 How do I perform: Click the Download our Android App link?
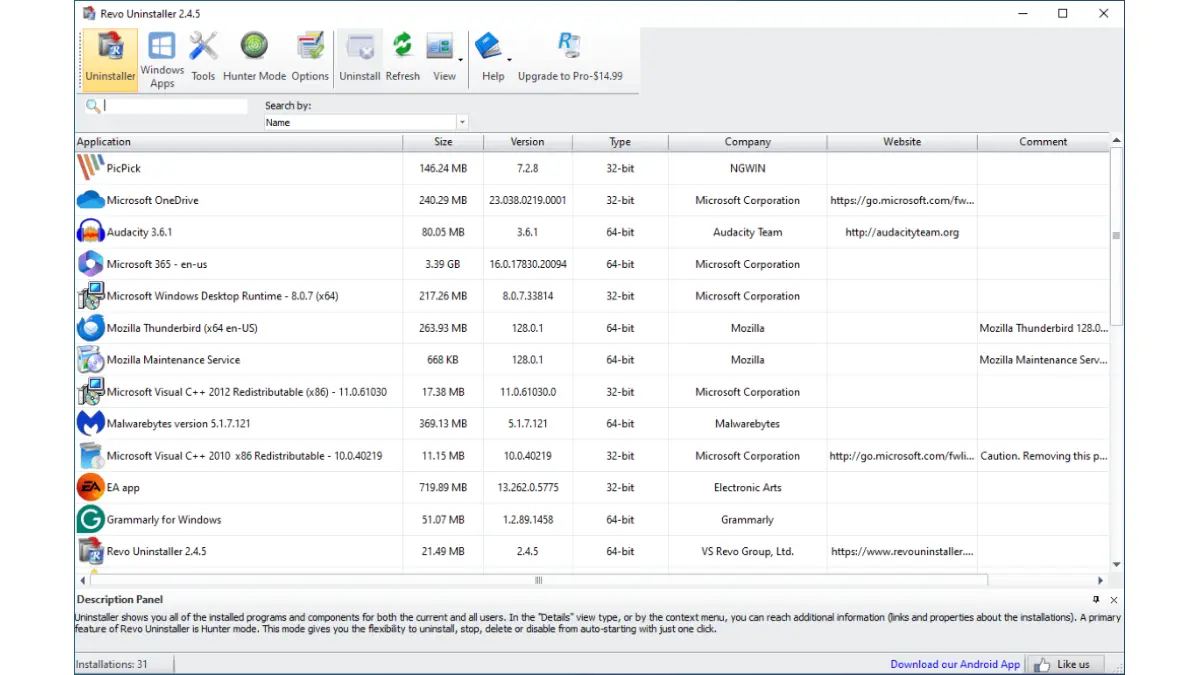point(955,664)
